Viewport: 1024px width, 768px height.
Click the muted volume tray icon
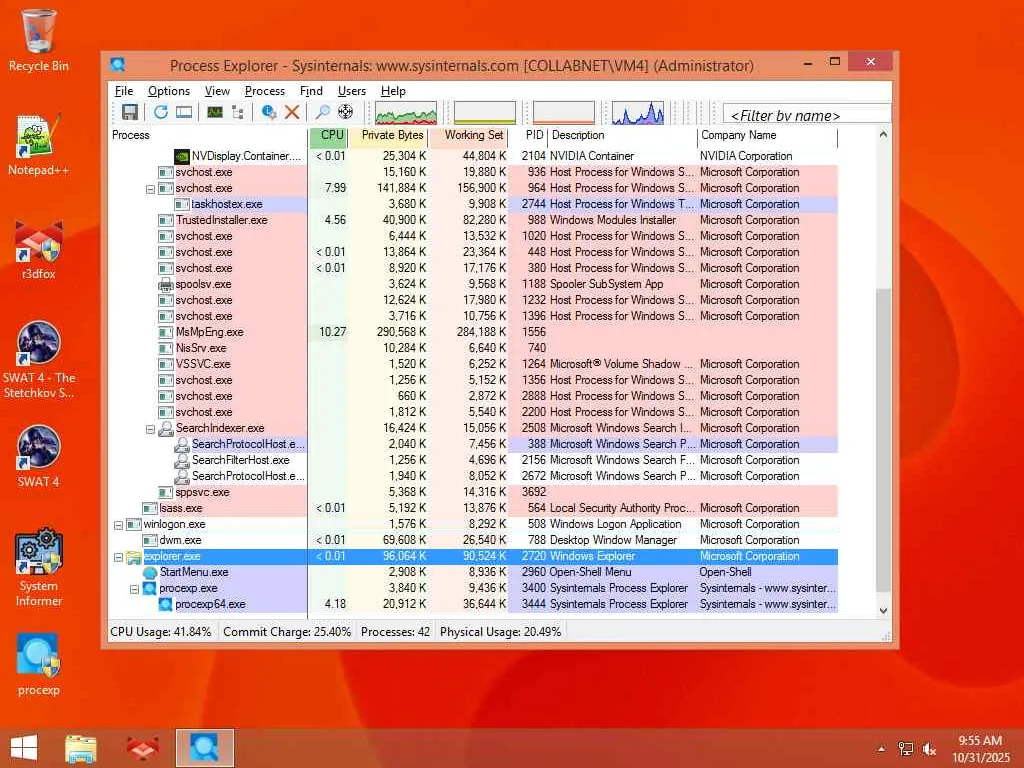(x=929, y=748)
